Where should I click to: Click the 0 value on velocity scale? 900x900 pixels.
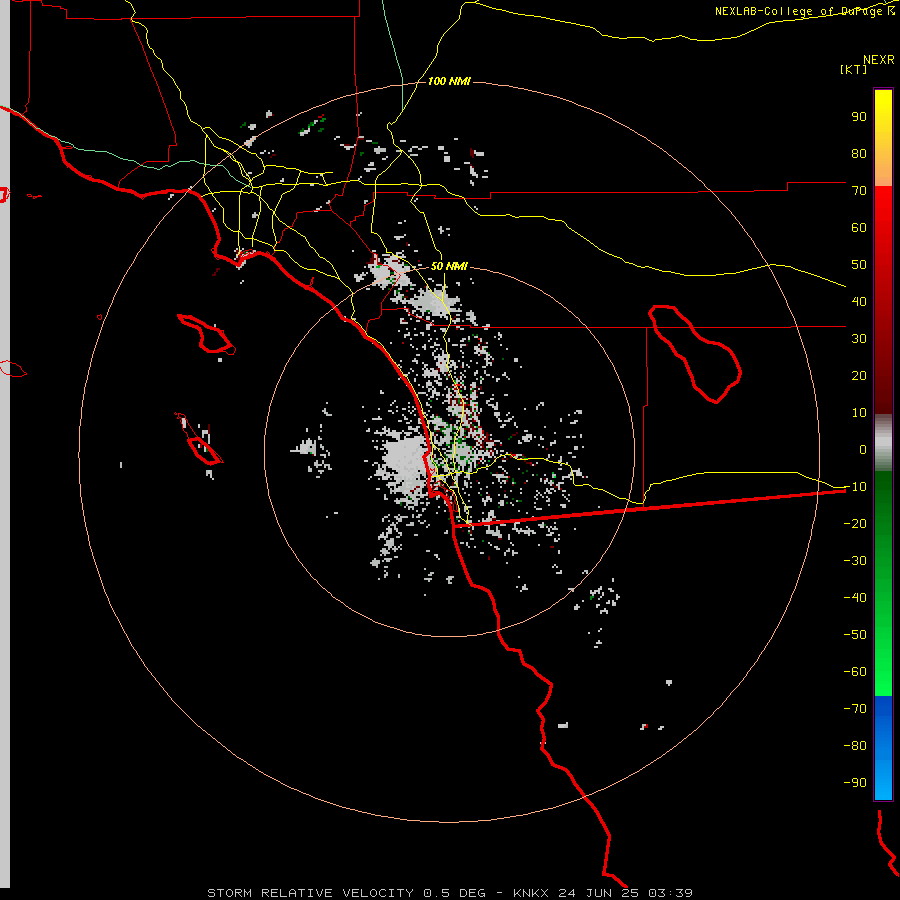tap(862, 450)
